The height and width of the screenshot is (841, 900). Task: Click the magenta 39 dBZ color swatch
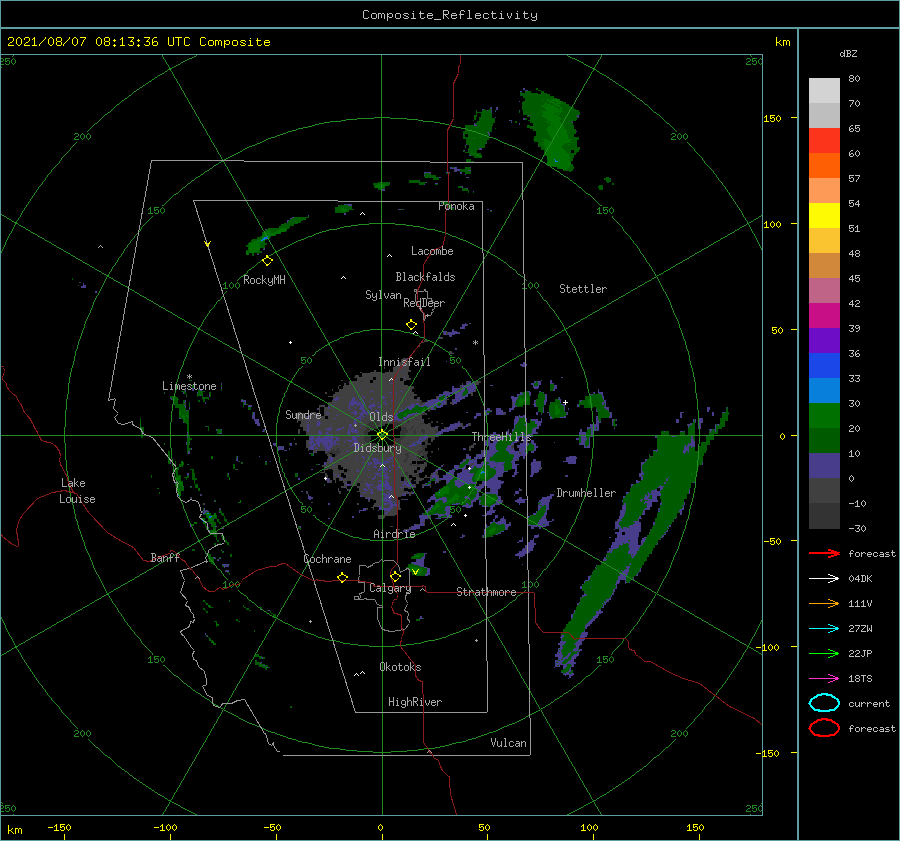click(824, 315)
